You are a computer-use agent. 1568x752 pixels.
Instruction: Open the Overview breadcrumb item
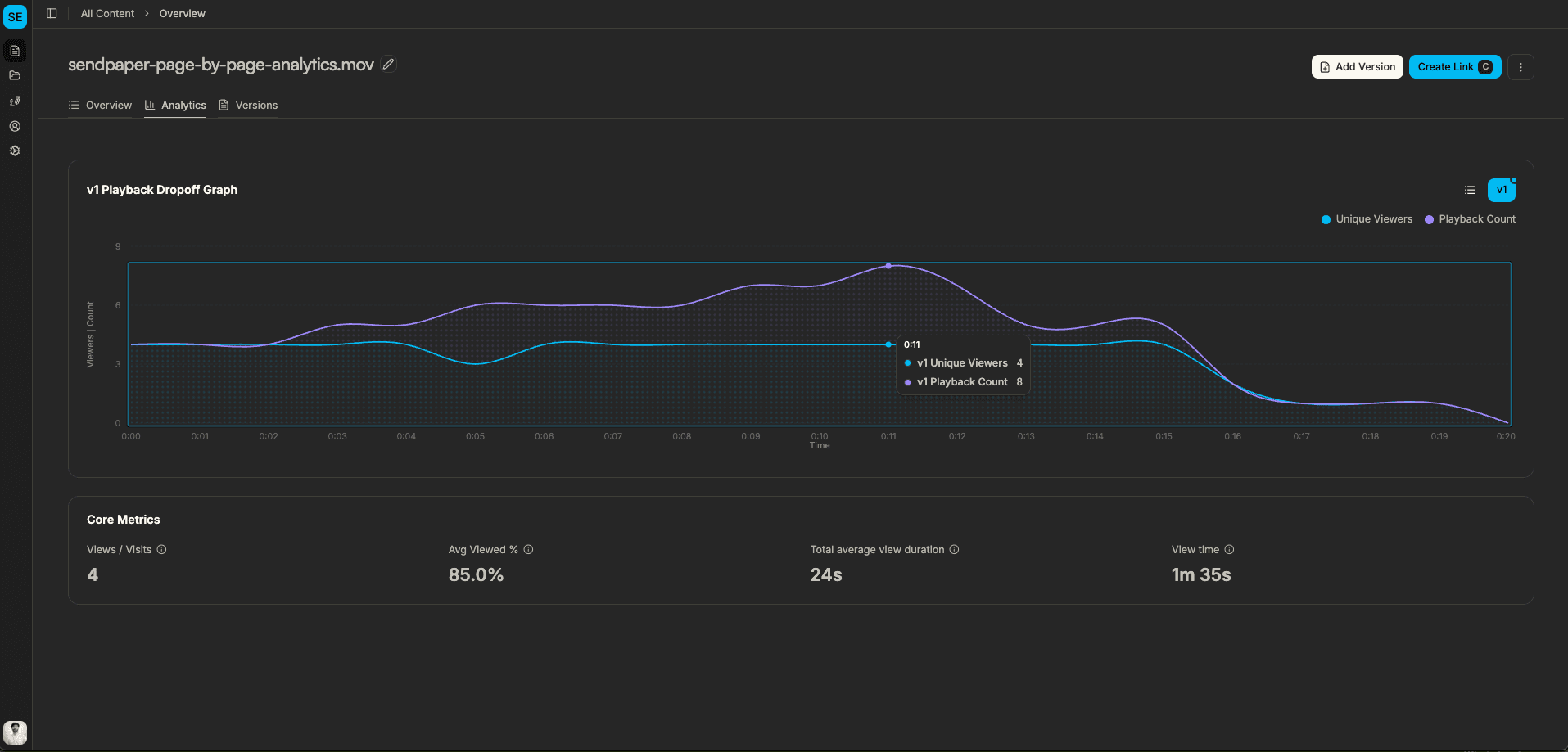181,13
